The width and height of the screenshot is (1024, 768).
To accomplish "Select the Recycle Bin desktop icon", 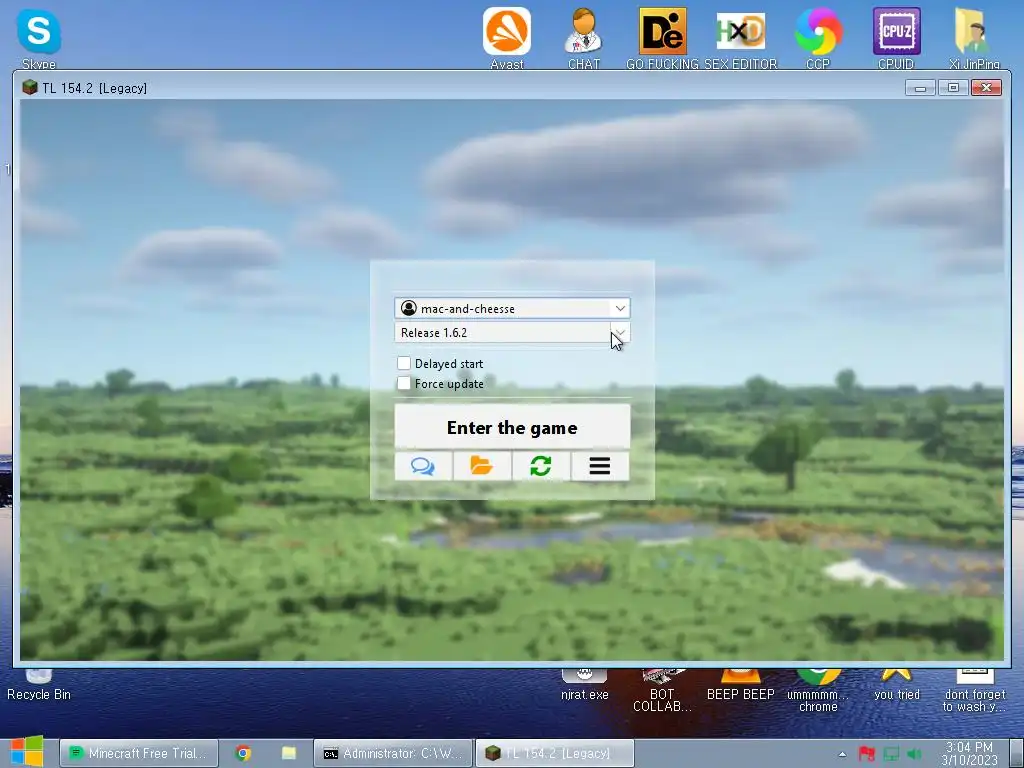I will point(39,684).
